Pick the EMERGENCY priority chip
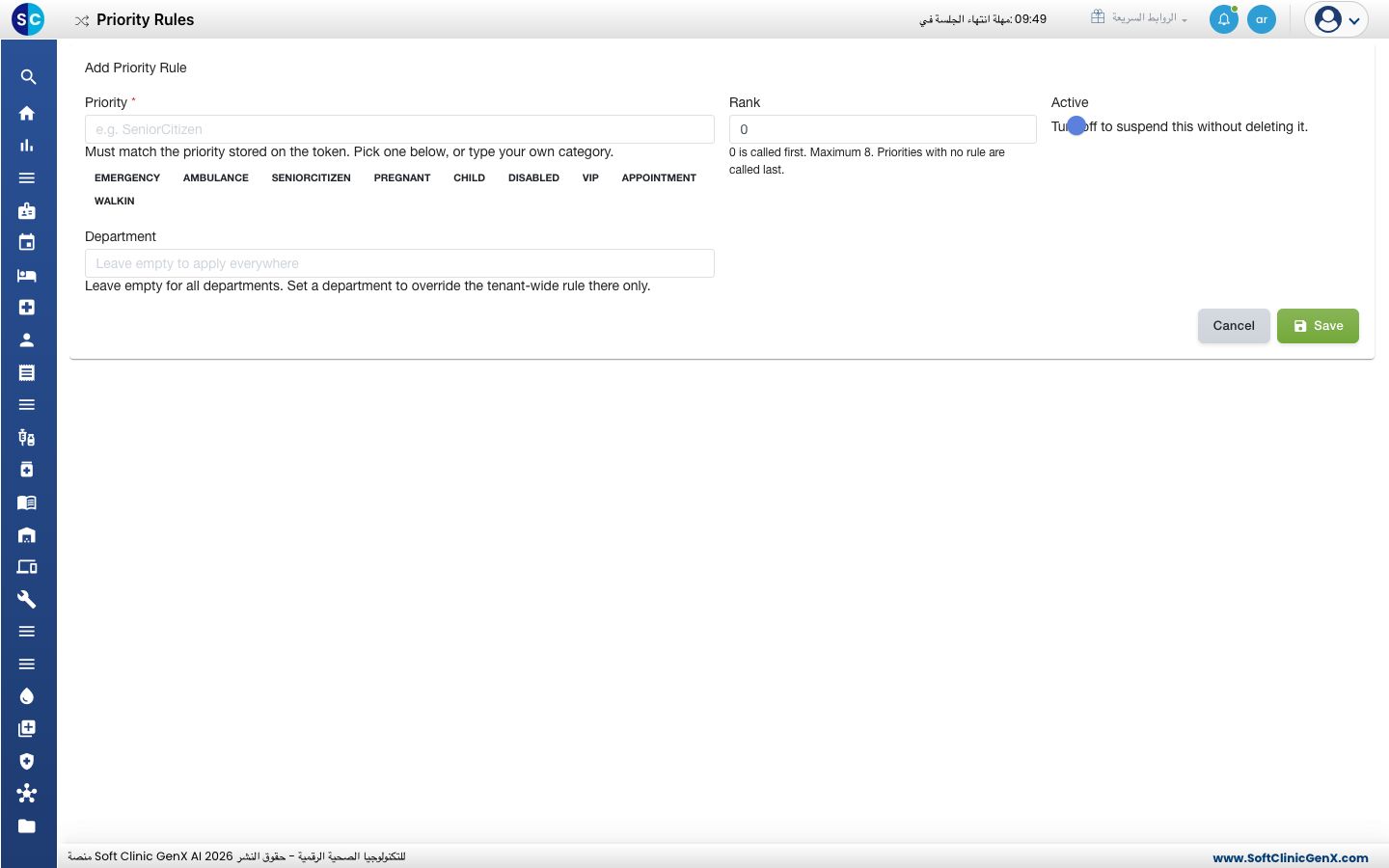Screen dimensions: 1389x868 [127, 178]
